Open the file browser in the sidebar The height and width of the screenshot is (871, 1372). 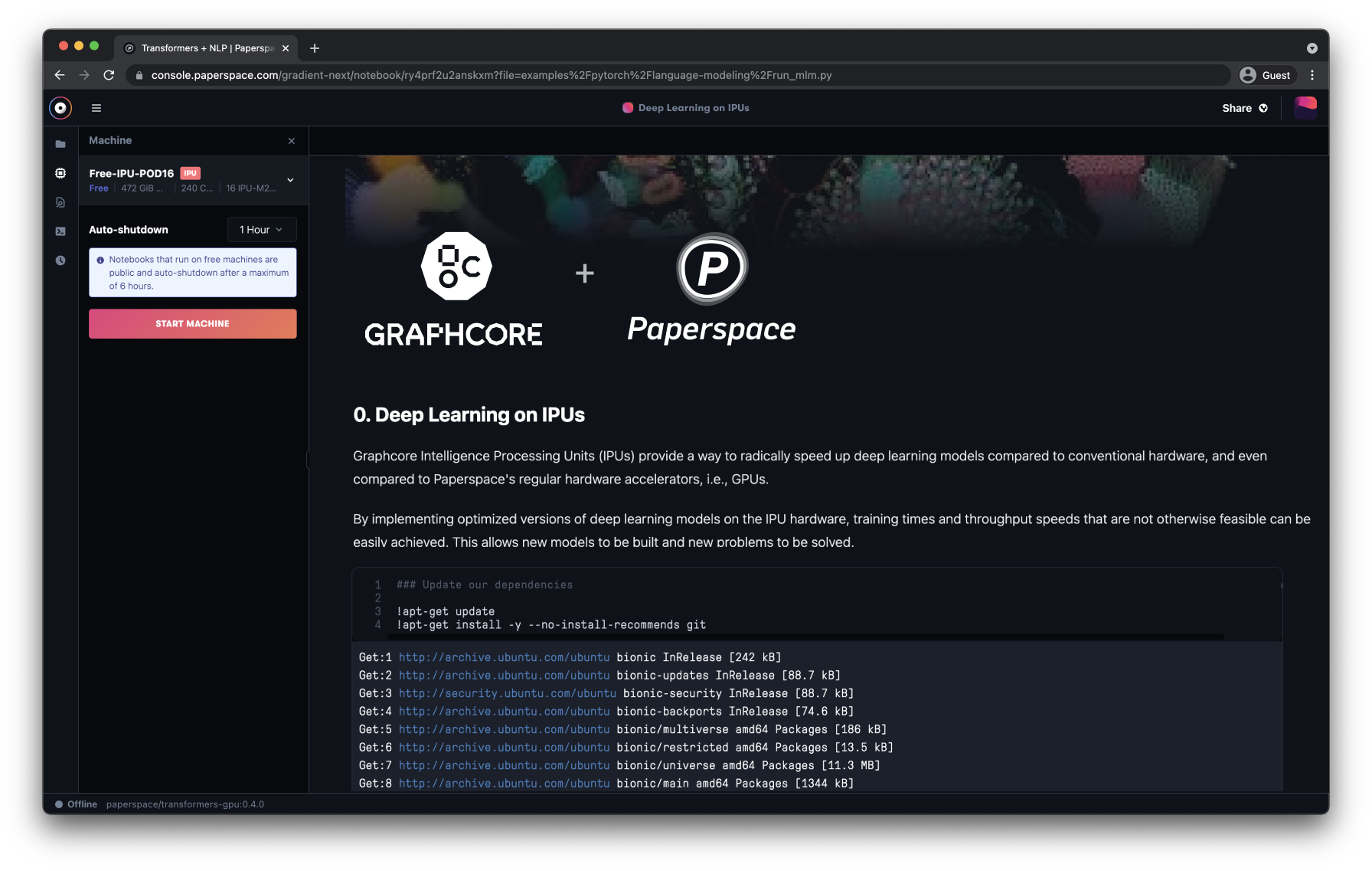click(x=60, y=143)
